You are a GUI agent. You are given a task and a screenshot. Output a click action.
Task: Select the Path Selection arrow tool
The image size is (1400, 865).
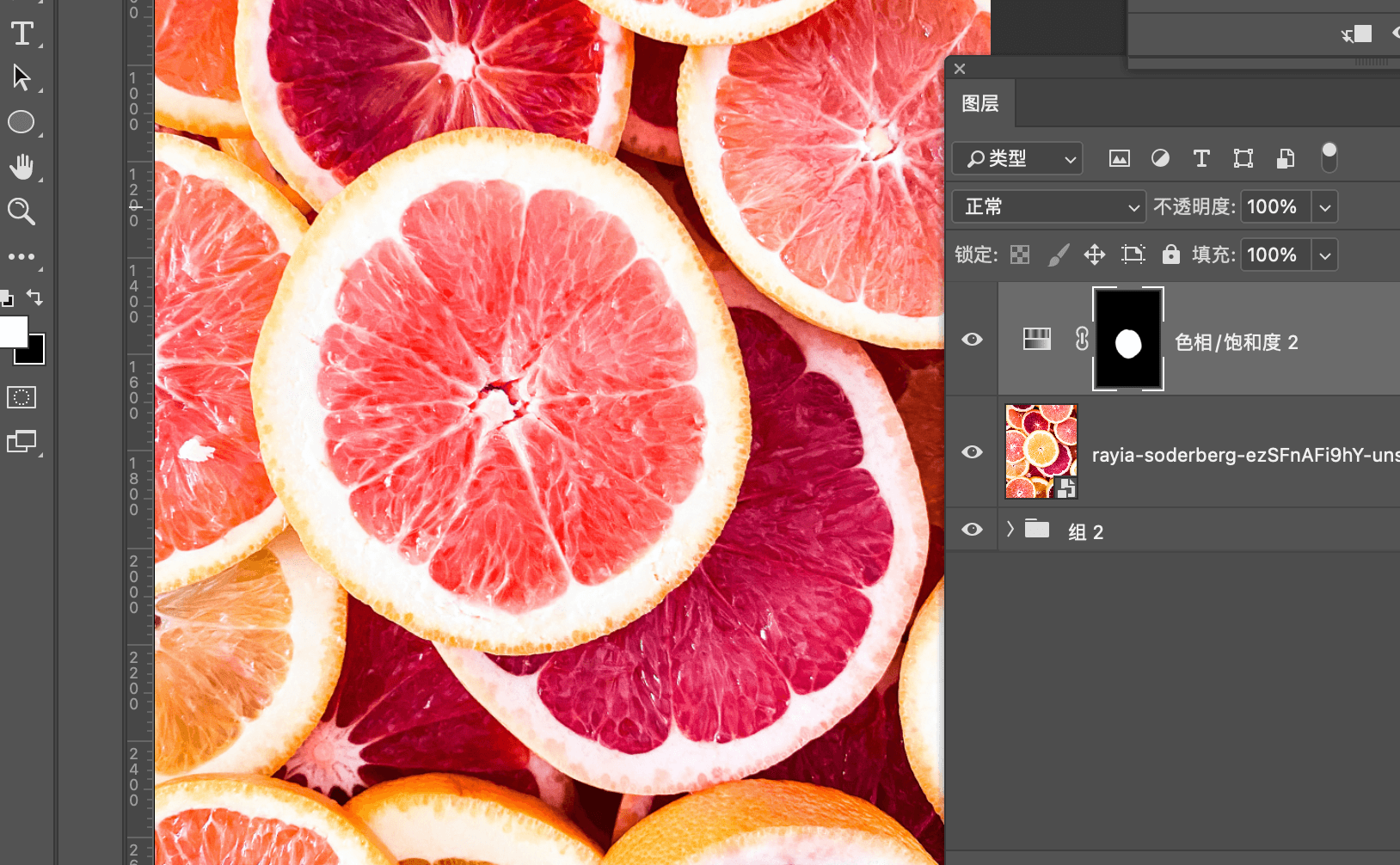coord(21,77)
